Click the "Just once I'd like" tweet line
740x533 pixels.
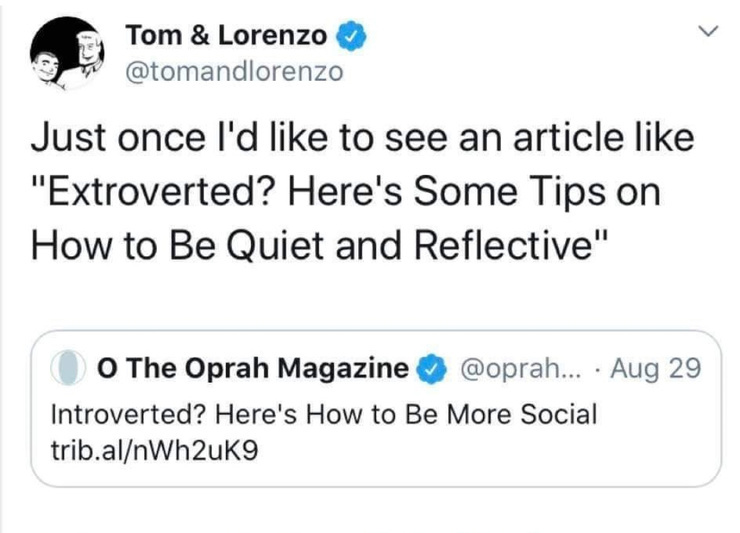362,137
